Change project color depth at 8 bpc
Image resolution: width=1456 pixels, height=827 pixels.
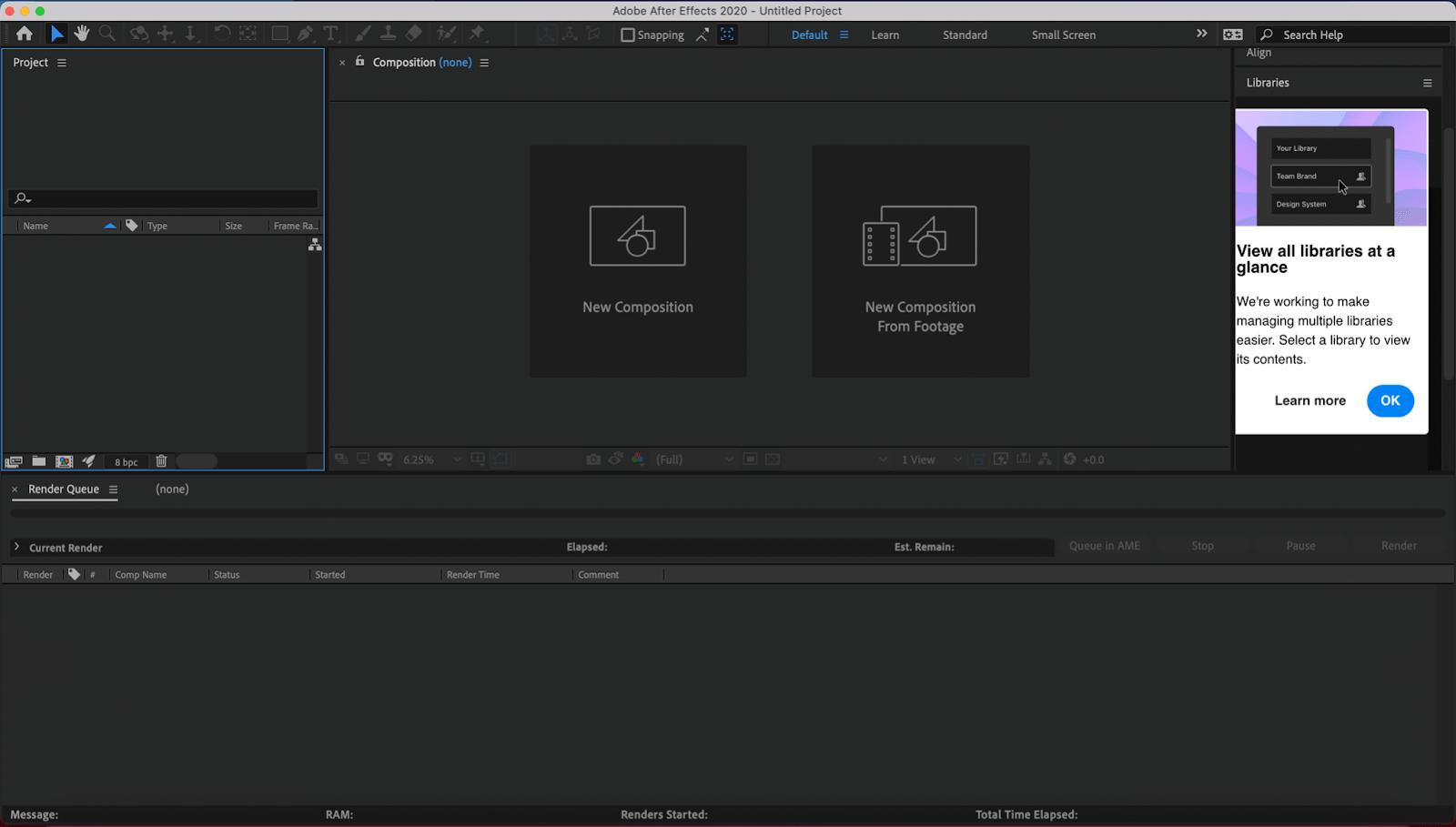(x=126, y=462)
